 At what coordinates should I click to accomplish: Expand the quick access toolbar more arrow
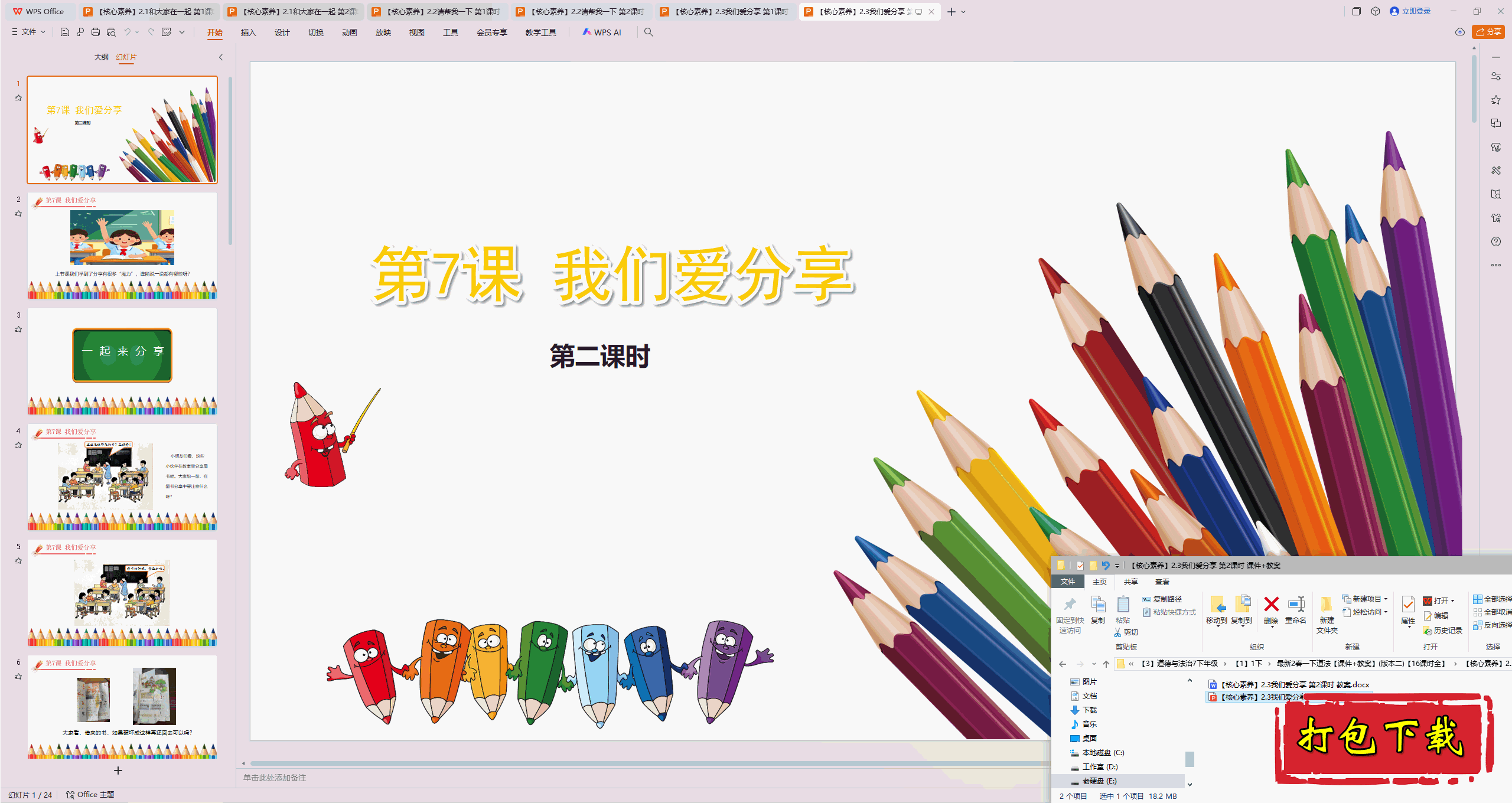click(x=182, y=32)
